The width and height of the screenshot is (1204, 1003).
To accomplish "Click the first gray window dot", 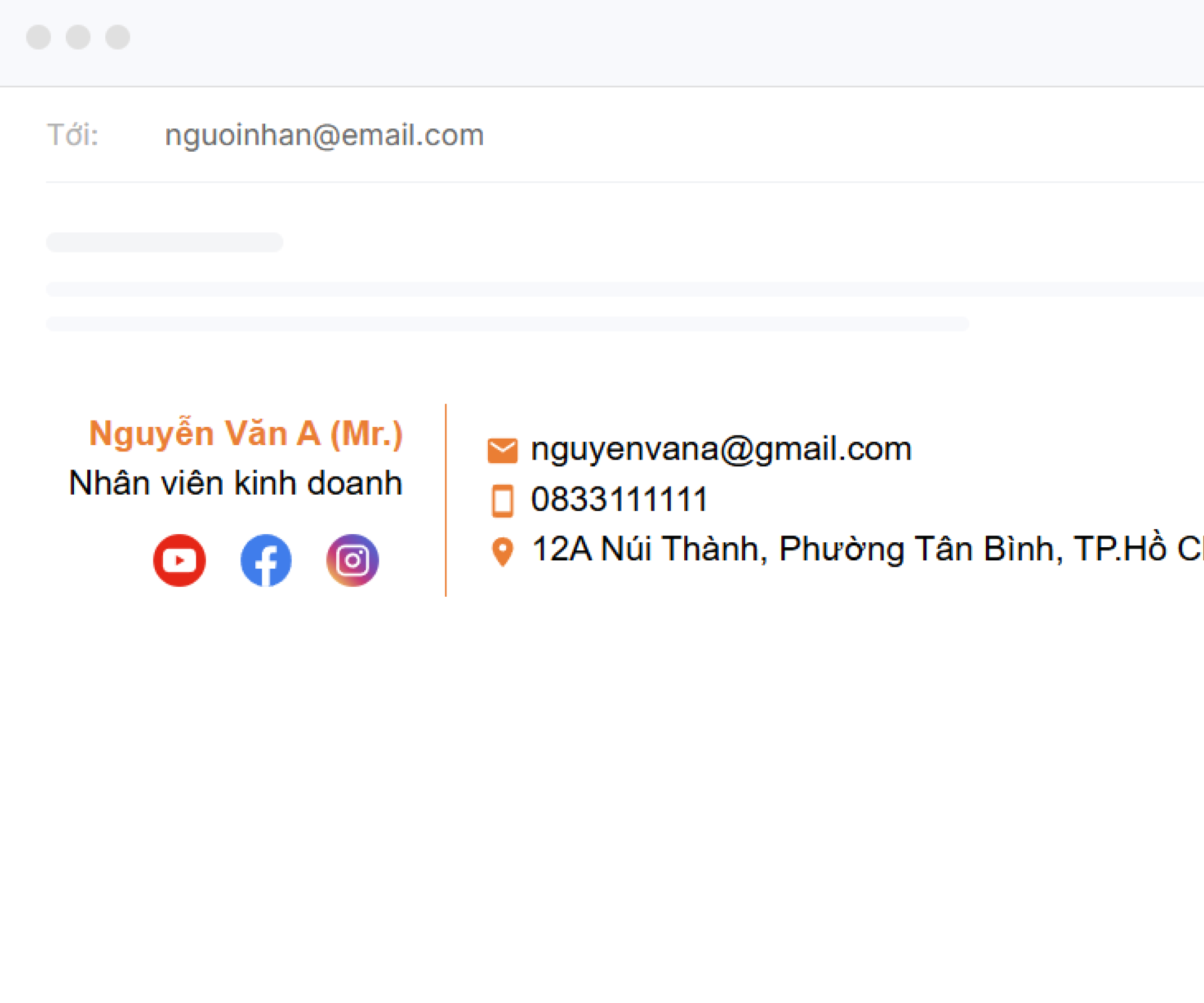I will coord(38,37).
